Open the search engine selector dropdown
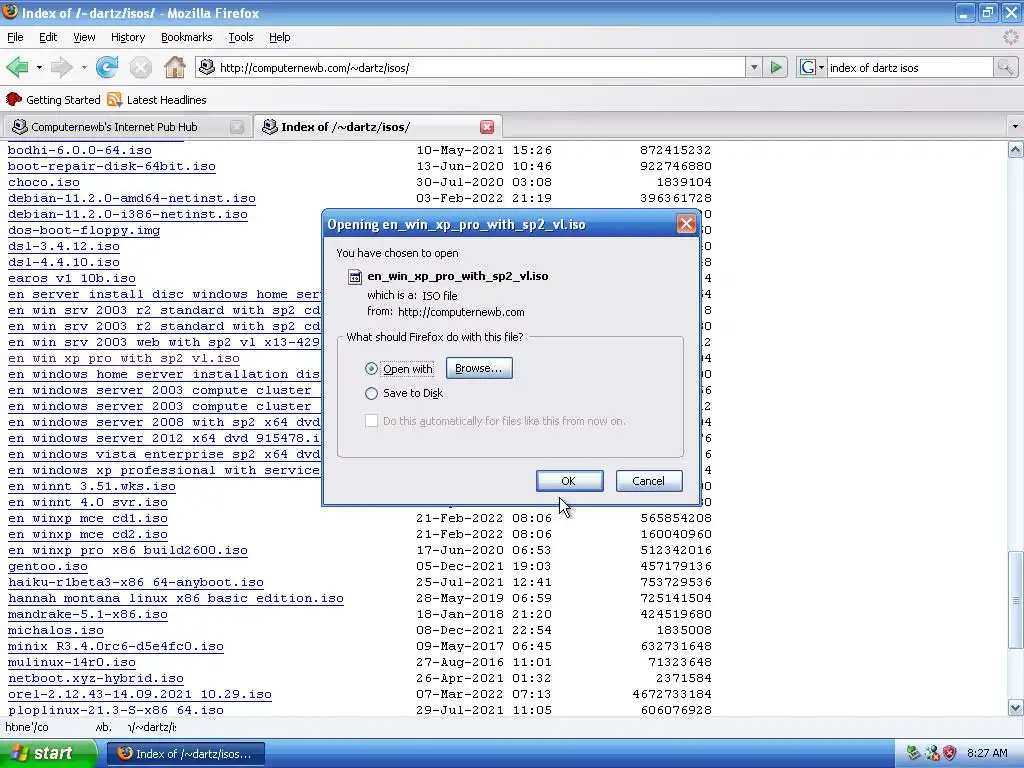Viewport: 1024px width, 768px height. click(x=821, y=67)
